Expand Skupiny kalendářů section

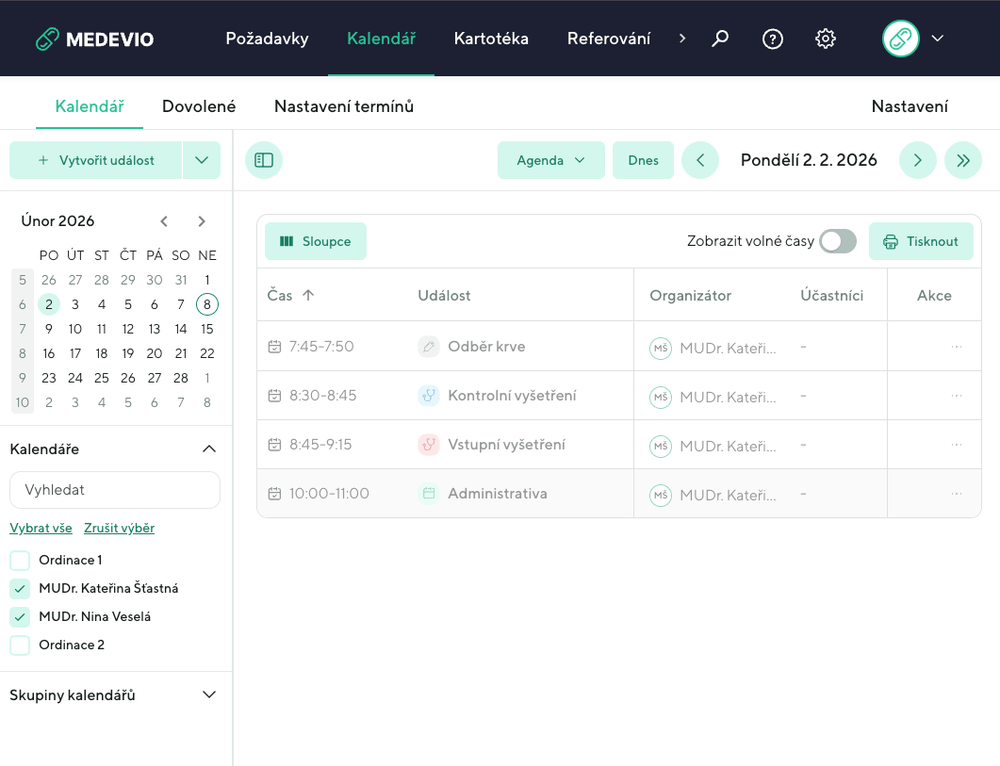point(208,695)
